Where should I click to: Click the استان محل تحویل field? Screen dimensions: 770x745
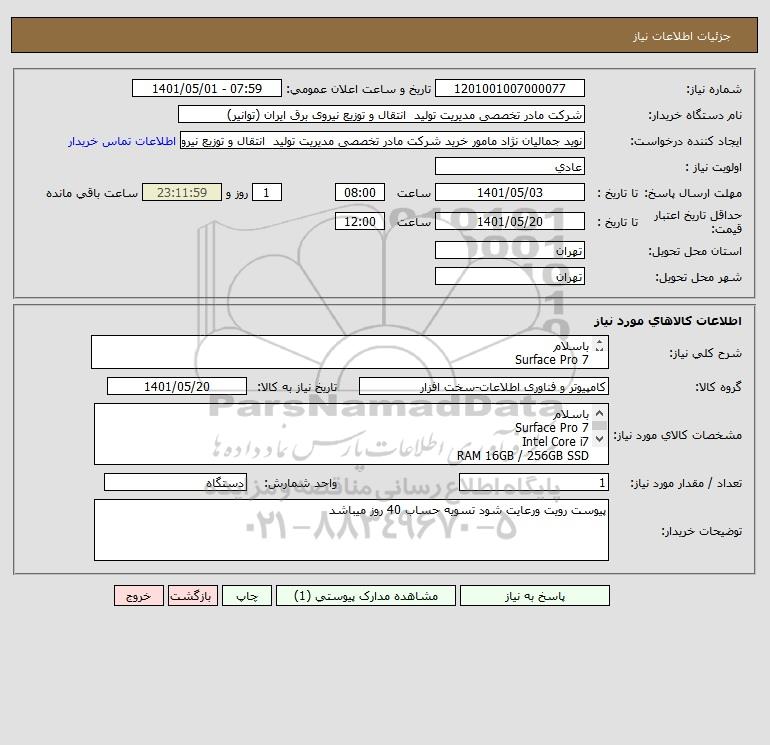pyautogui.click(x=510, y=250)
